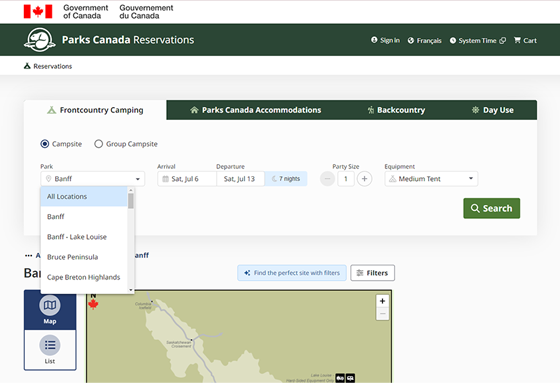Switch to the Day Use tab
Image resolution: width=560 pixels, height=383 pixels.
pyautogui.click(x=493, y=110)
